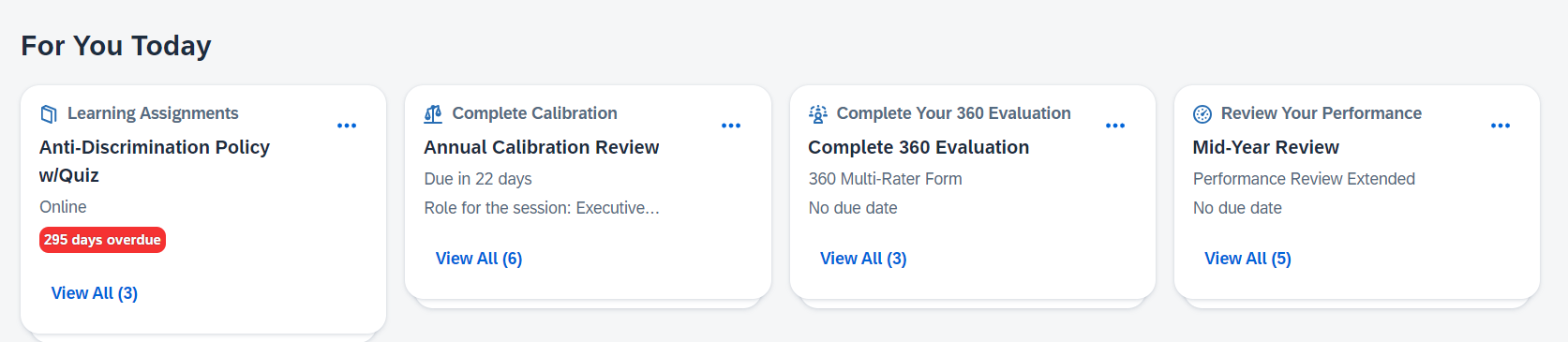Open more options on 360 Evaluation card
The width and height of the screenshot is (1568, 342).
pos(1115,126)
